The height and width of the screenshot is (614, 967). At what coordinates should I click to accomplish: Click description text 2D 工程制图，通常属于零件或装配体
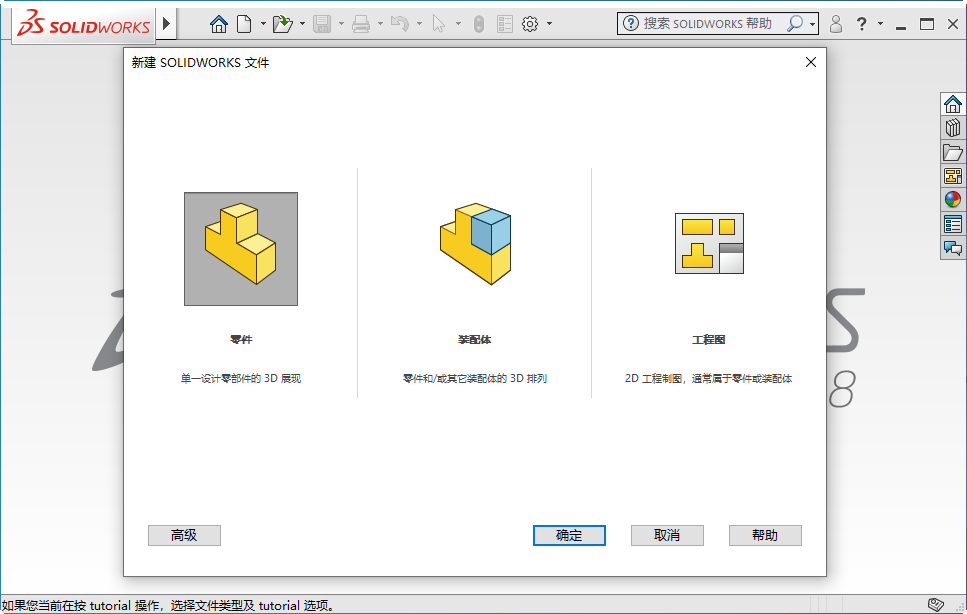click(x=709, y=379)
